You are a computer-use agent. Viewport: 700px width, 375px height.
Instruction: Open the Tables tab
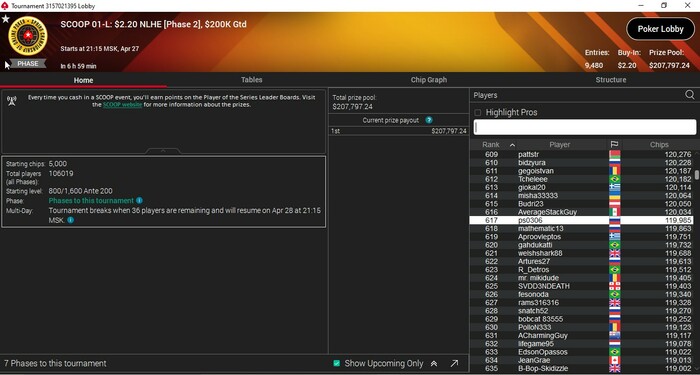(252, 80)
